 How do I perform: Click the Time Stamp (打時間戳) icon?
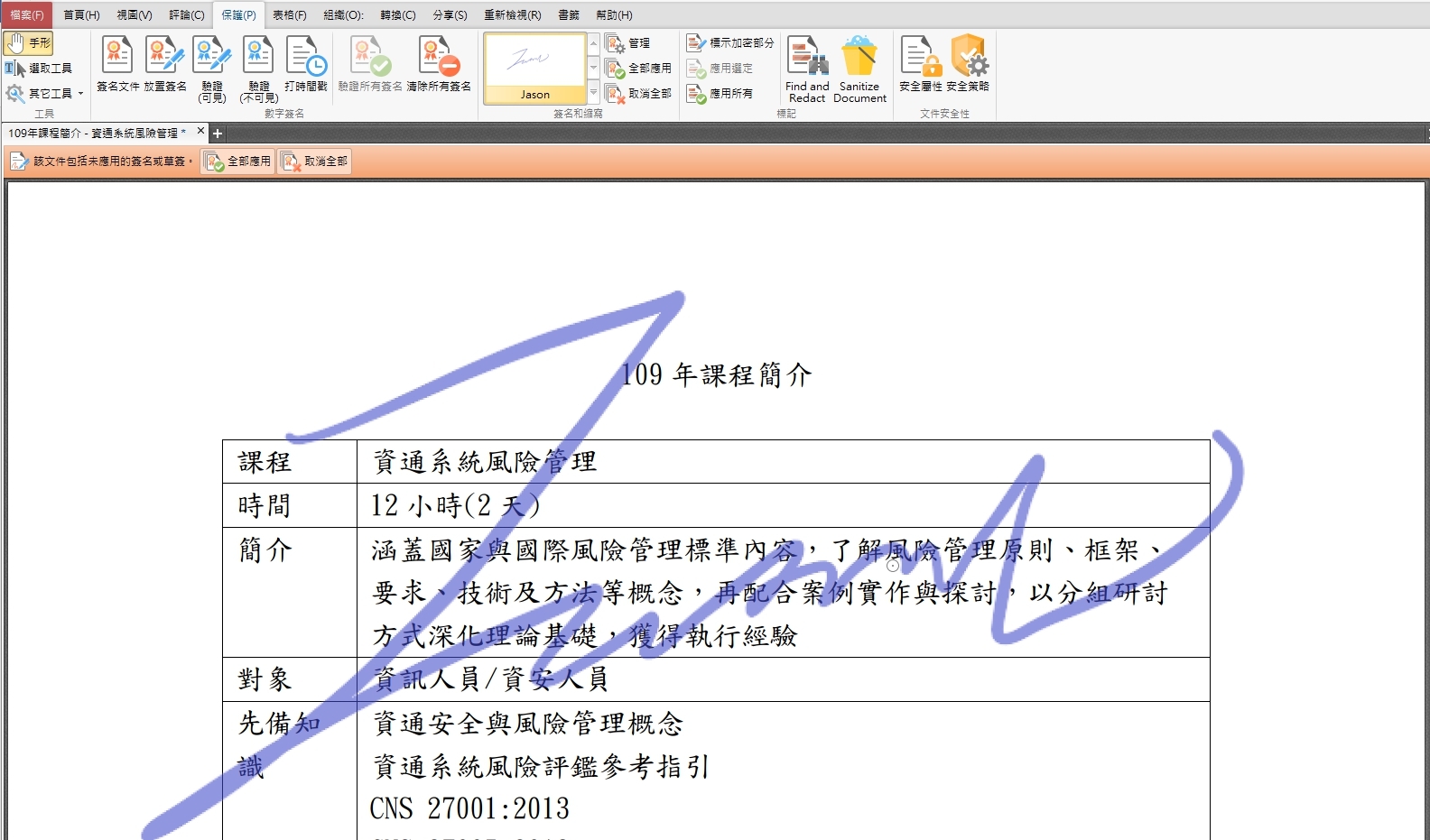306,63
